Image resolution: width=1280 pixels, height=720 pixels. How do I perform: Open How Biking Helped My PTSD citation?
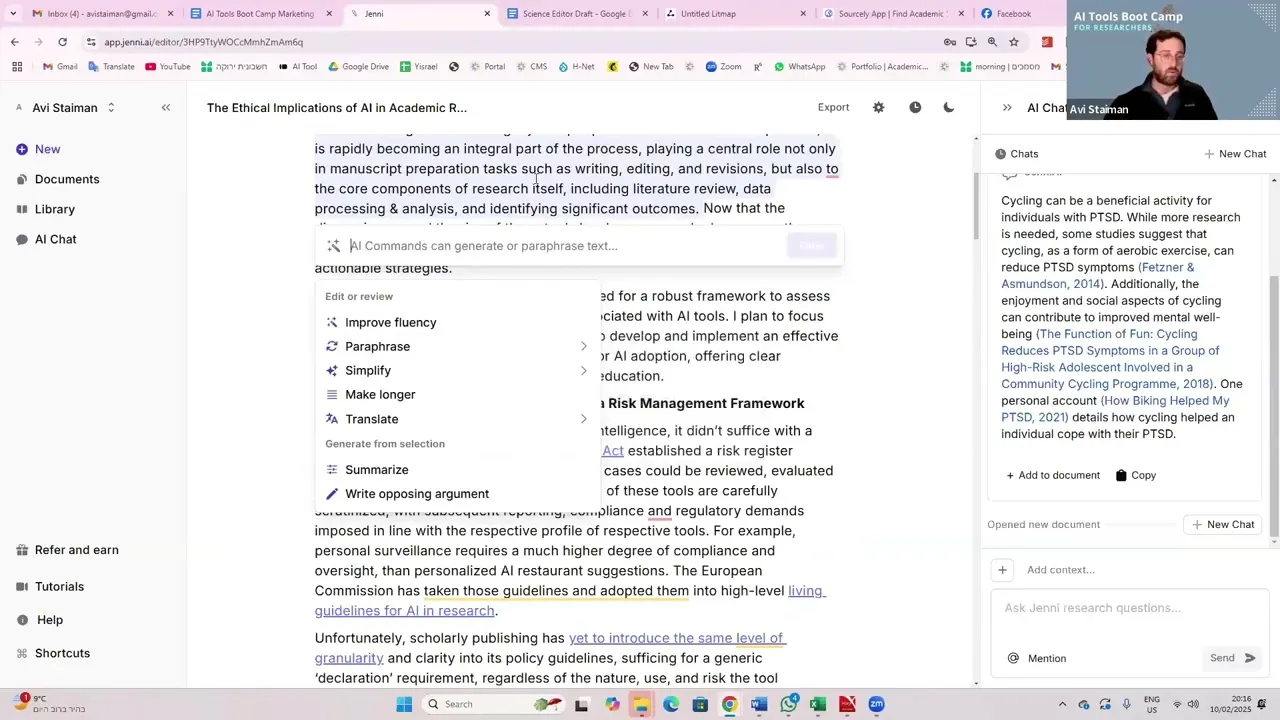coord(1115,409)
